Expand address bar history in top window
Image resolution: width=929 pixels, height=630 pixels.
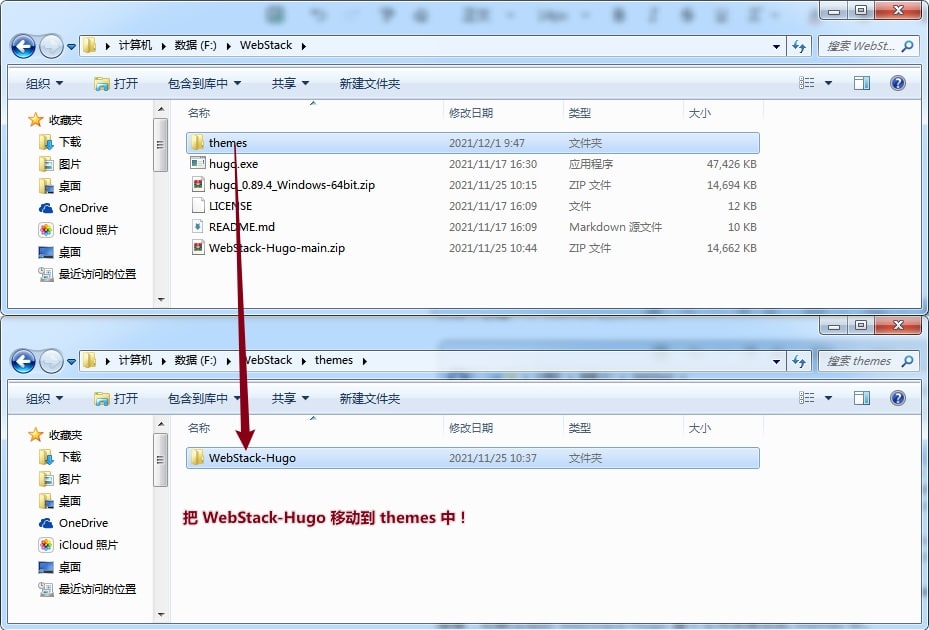tap(776, 46)
